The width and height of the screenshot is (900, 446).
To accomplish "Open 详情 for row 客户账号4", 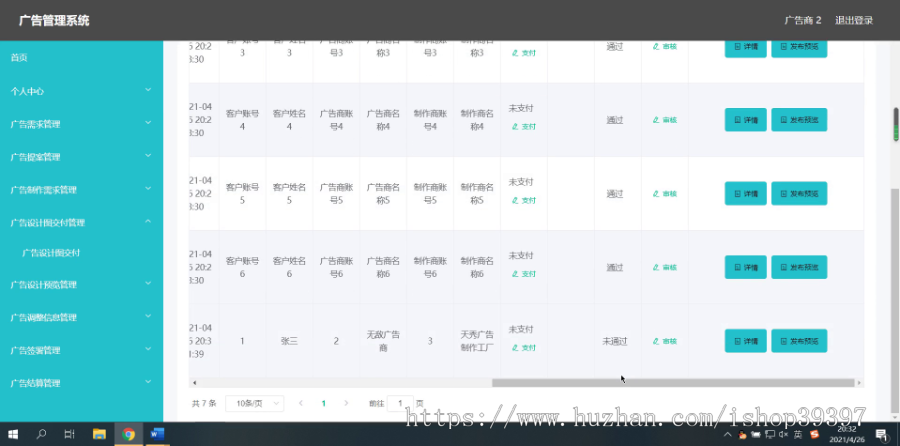I will [746, 120].
